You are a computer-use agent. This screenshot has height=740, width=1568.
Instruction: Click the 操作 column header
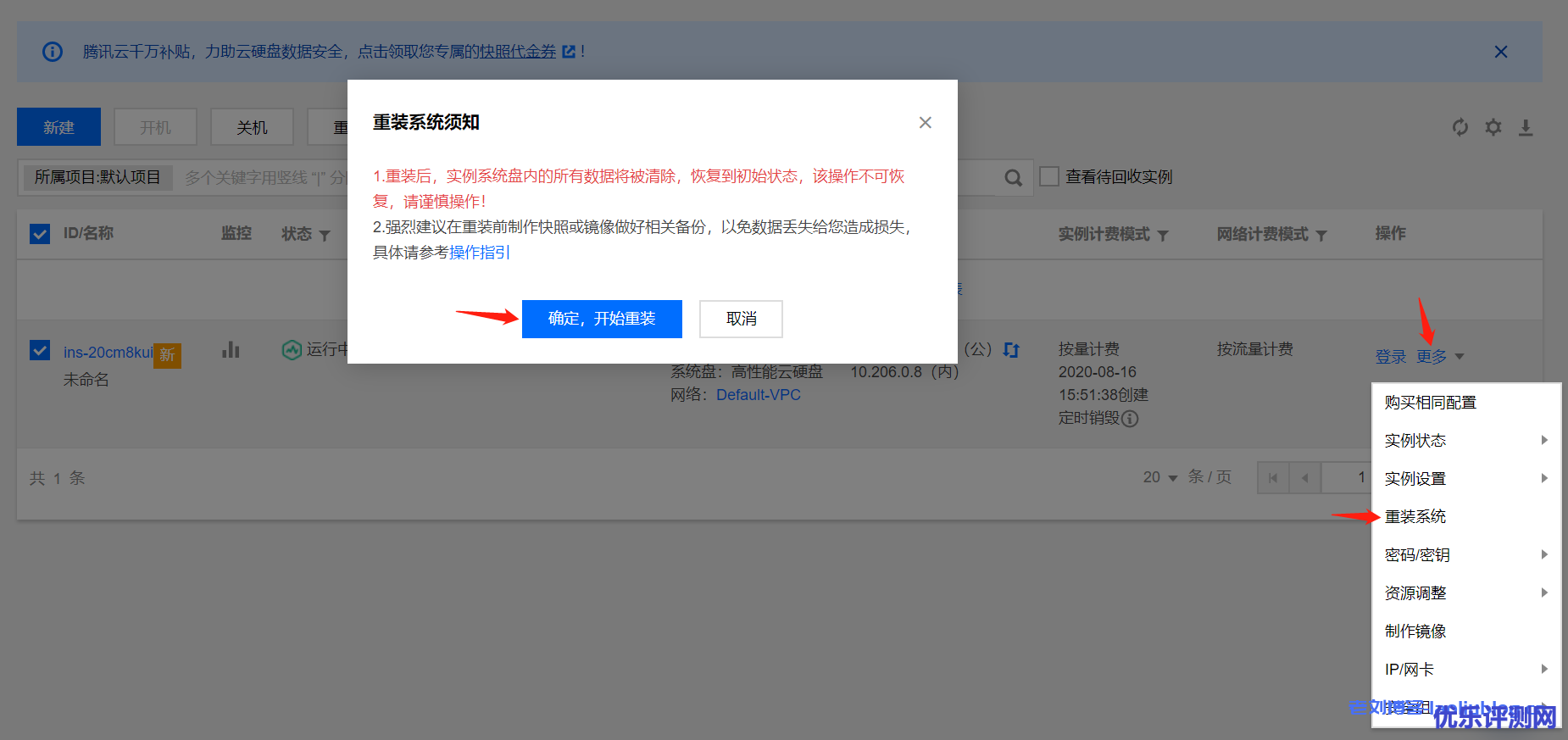pyautogui.click(x=1390, y=234)
